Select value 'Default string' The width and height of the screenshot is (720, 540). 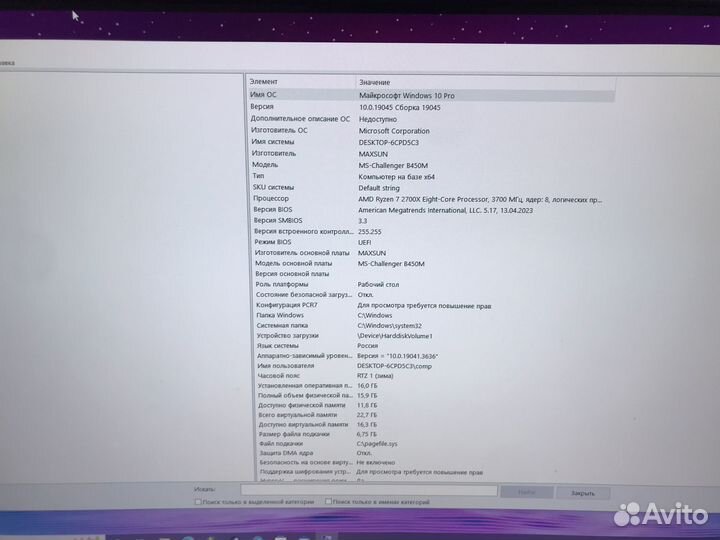pyautogui.click(x=379, y=188)
